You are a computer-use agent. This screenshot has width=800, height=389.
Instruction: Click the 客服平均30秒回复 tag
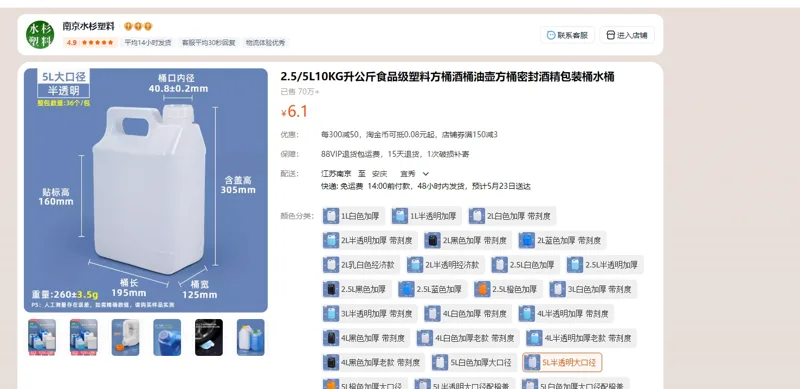coord(209,43)
